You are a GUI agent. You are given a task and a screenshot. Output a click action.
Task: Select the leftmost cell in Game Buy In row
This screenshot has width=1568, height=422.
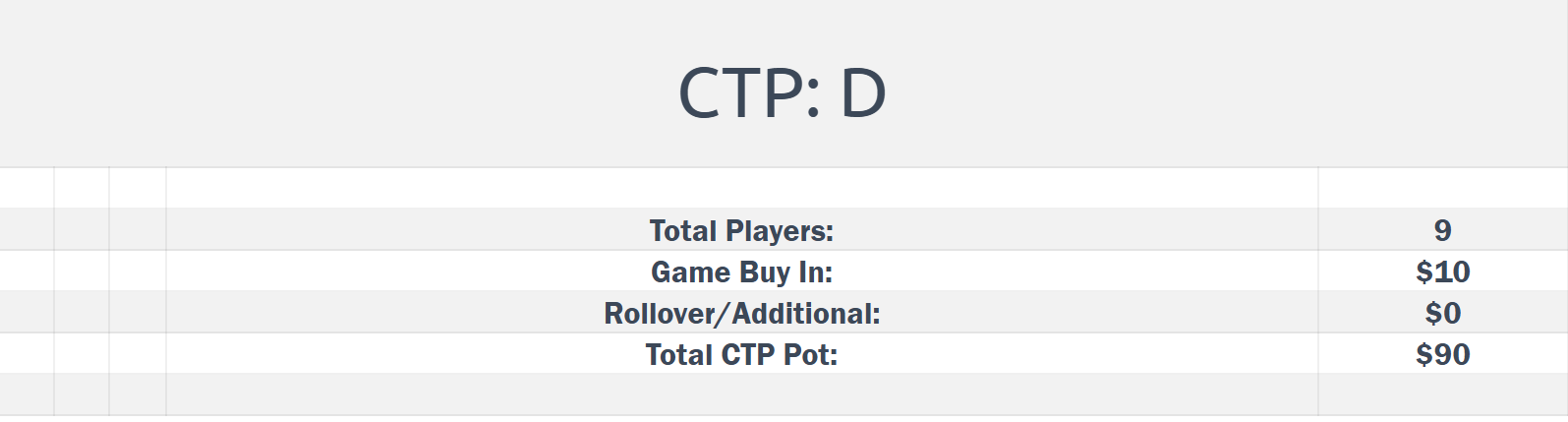coord(27,271)
